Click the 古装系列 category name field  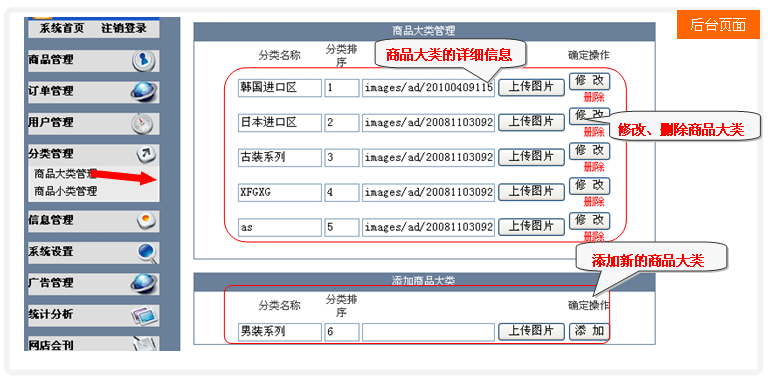tap(279, 157)
